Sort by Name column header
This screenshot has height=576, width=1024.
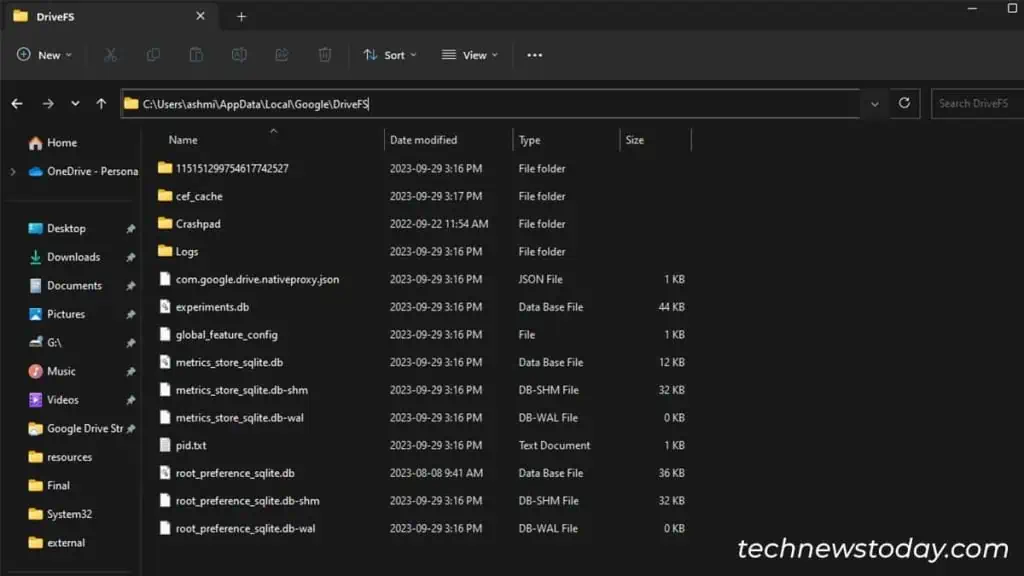[x=183, y=140]
